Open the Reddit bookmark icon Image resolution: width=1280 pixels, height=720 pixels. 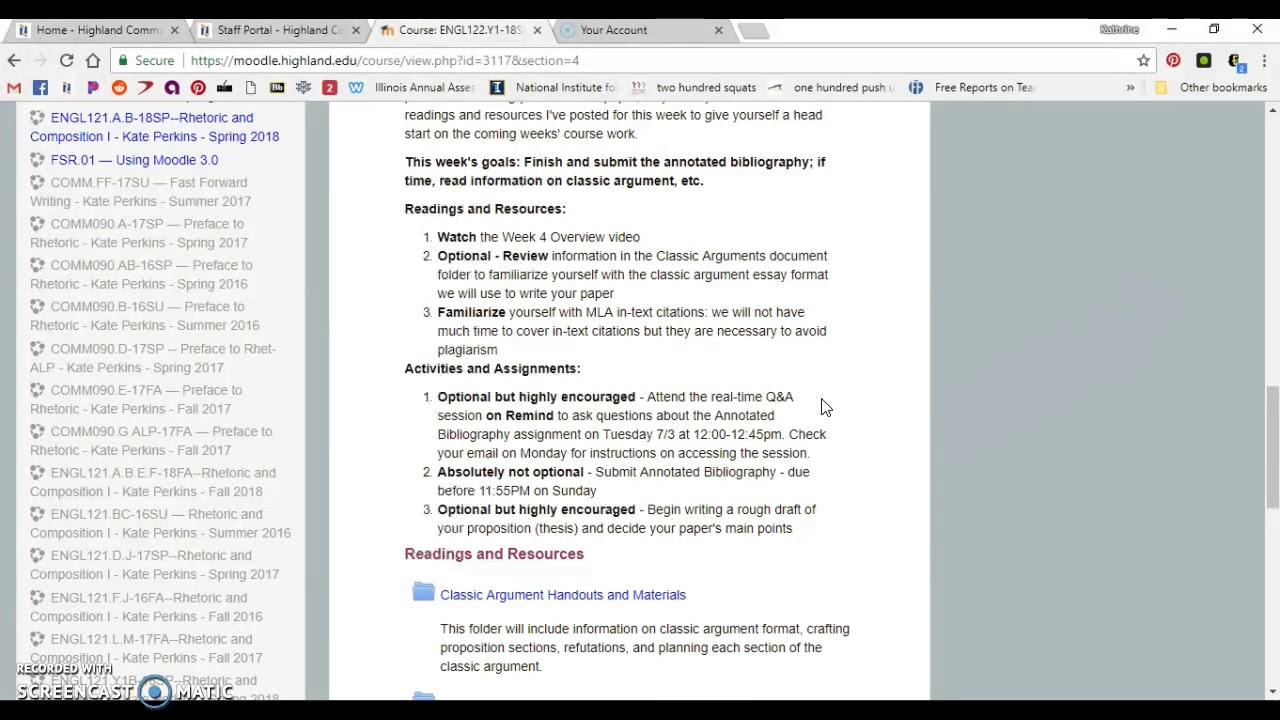119,88
